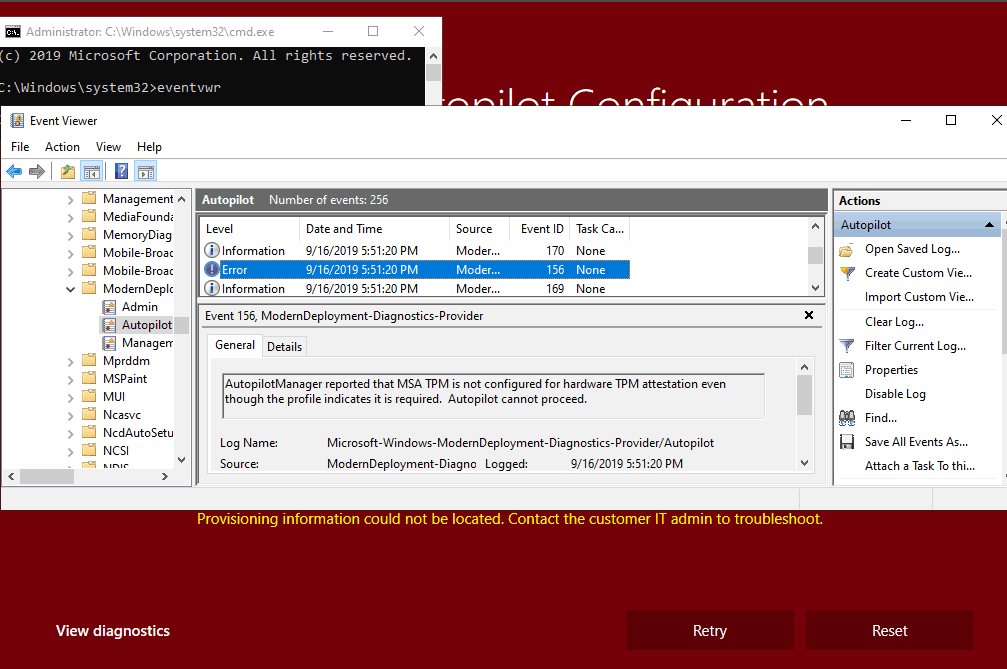Click the Save All Events floppy icon
1007x669 pixels.
[847, 442]
